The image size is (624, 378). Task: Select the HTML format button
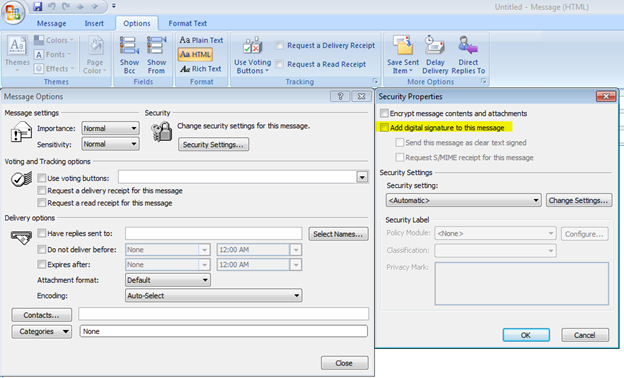tap(195, 55)
